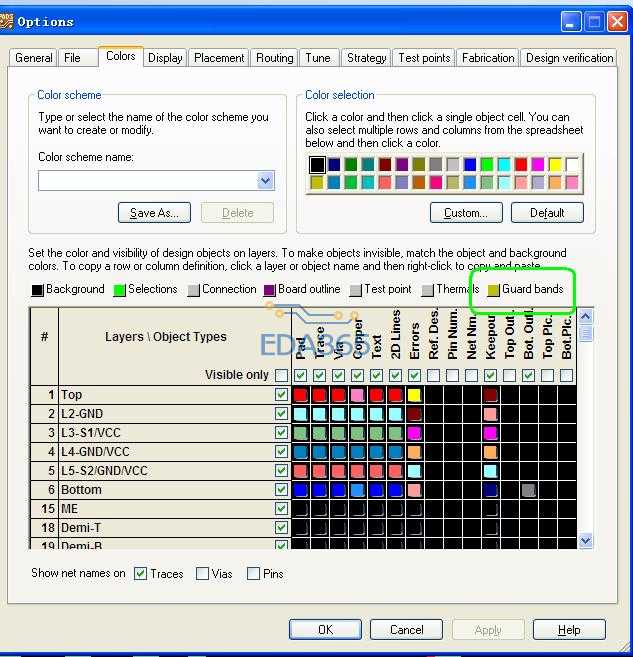Click the Top layer Errors yellow cell

pos(414,395)
